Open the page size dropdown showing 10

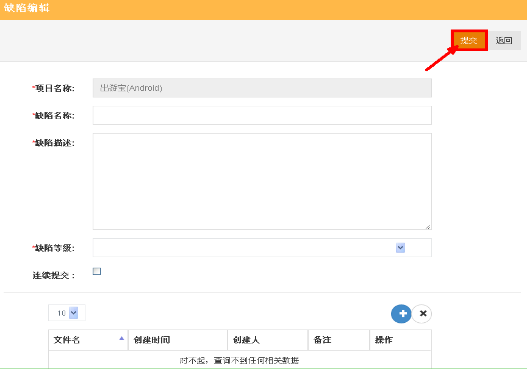click(x=67, y=313)
